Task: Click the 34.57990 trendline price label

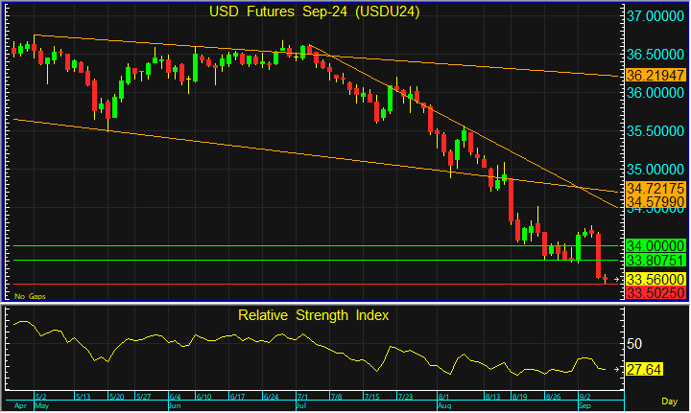Action: pyautogui.click(x=655, y=202)
